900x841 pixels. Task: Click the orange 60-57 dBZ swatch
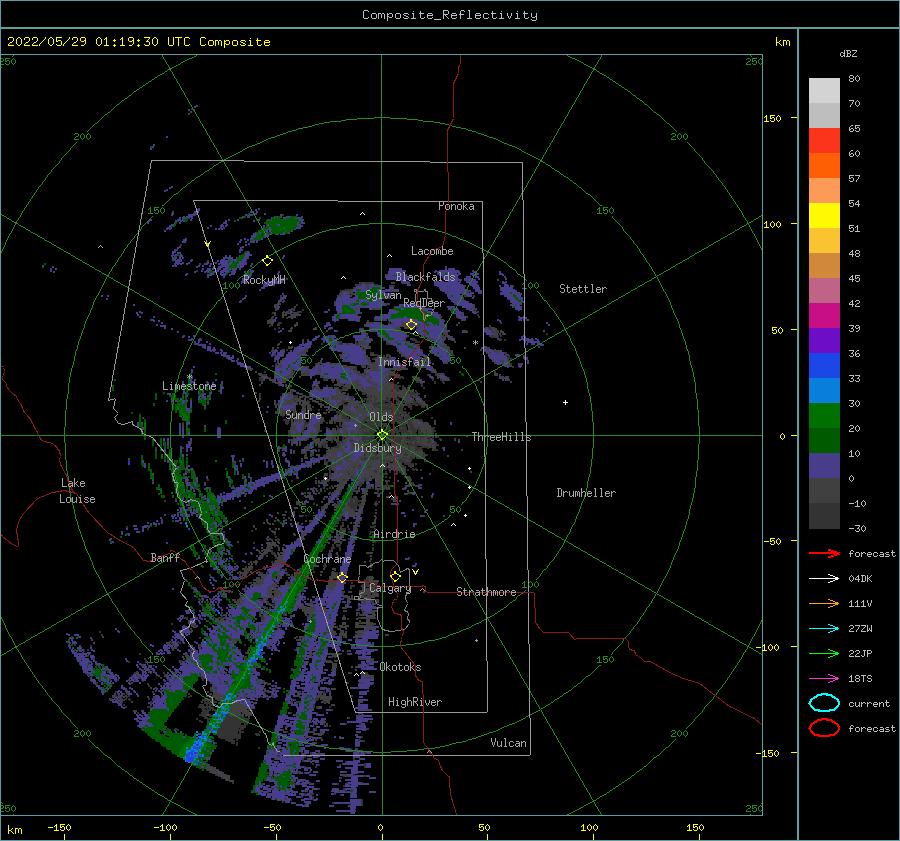coord(824,166)
